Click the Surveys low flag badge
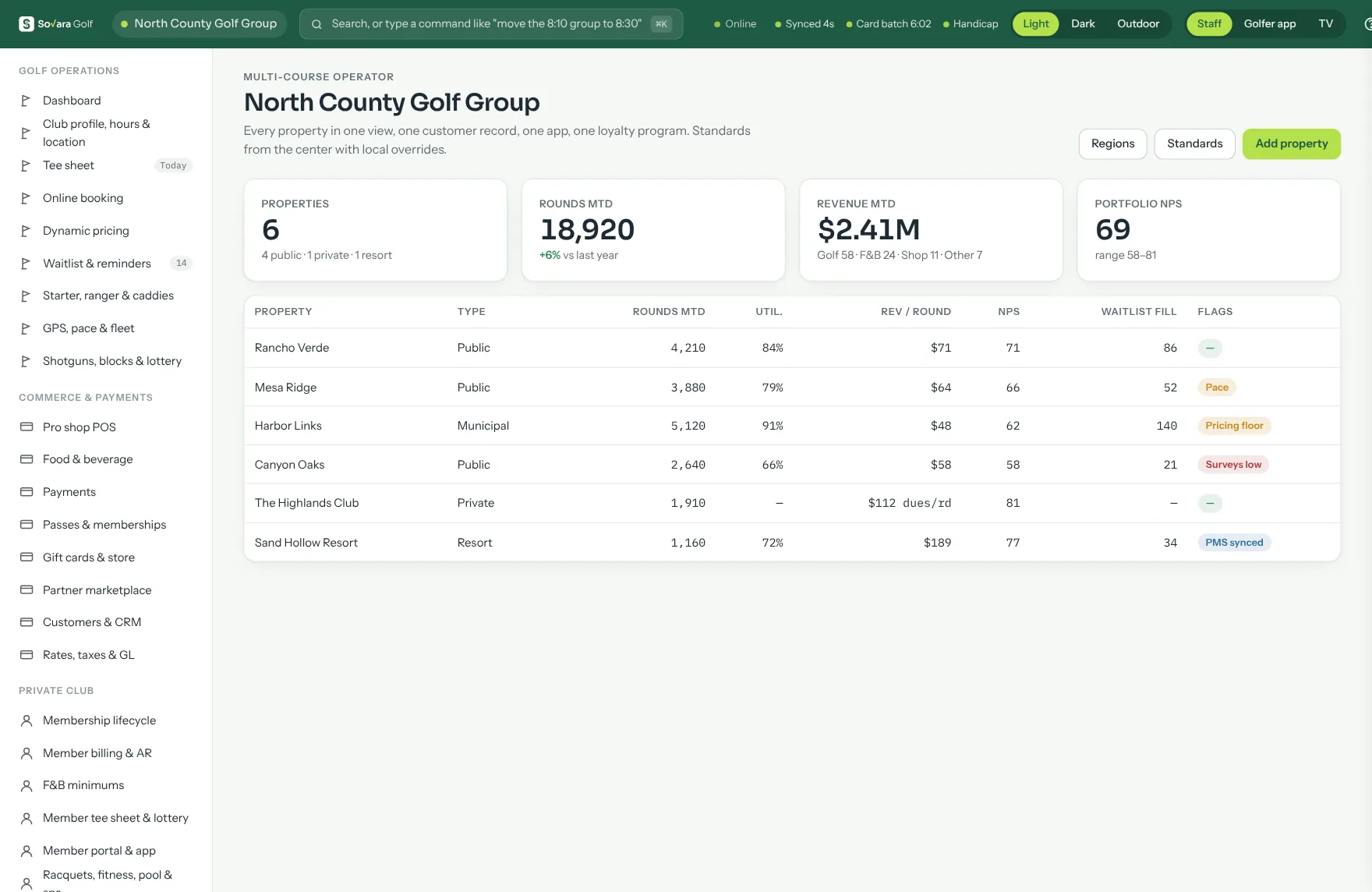Image resolution: width=1372 pixels, height=892 pixels. coord(1233,465)
